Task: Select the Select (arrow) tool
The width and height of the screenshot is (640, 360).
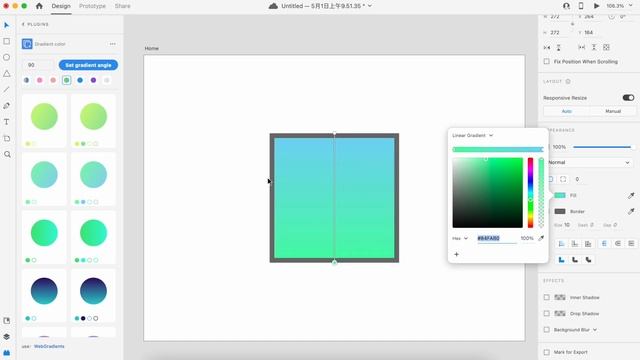Action: point(7,25)
